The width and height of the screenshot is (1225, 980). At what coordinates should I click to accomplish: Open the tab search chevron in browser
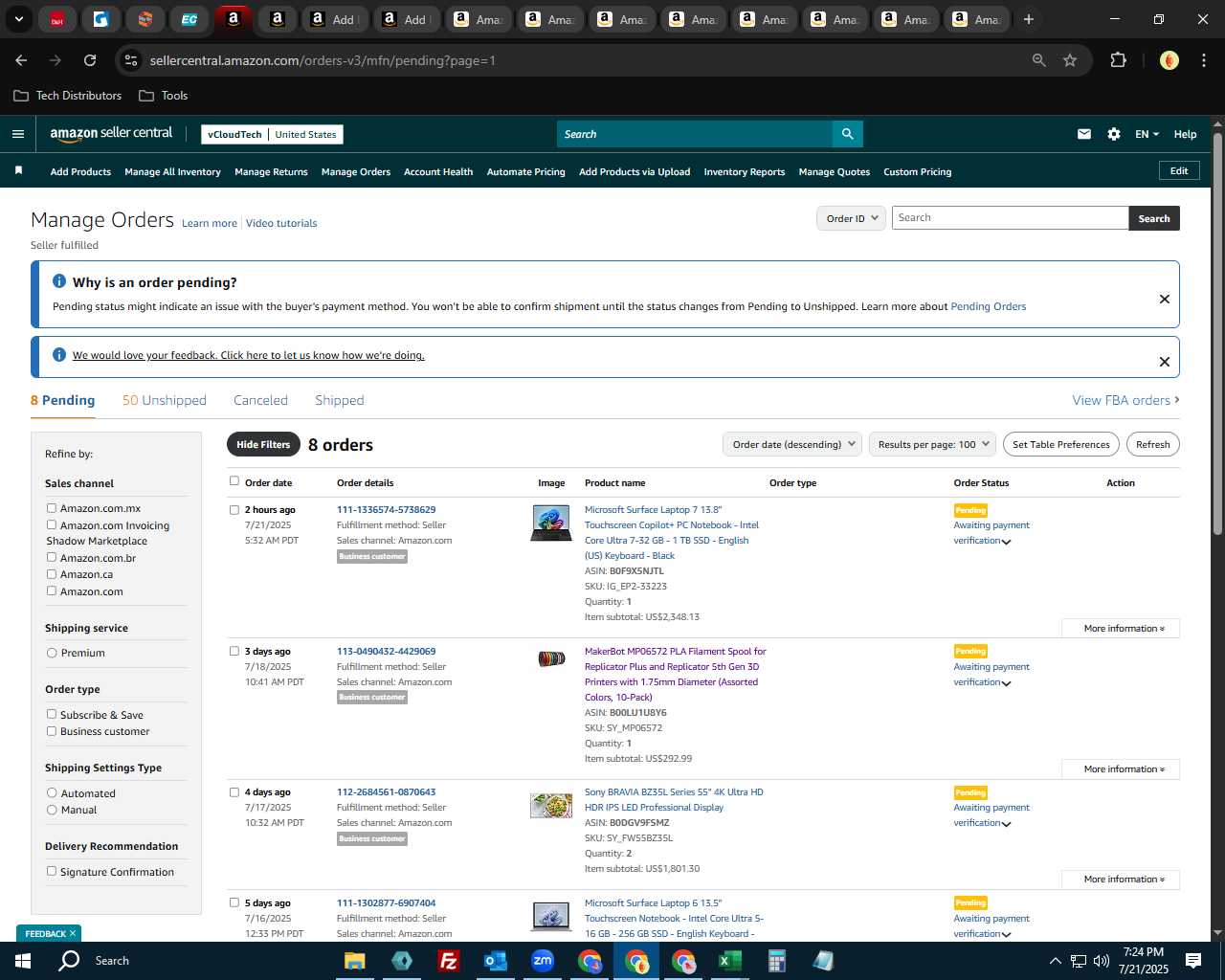(18, 19)
